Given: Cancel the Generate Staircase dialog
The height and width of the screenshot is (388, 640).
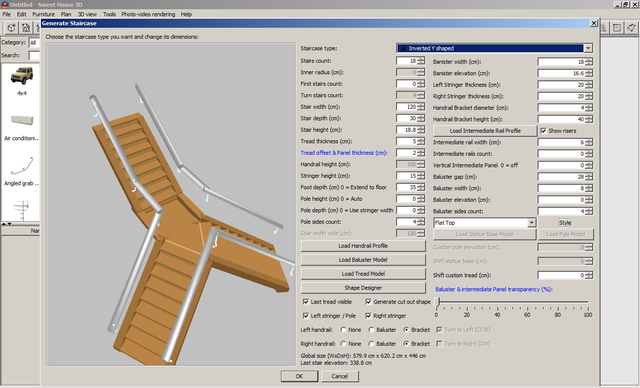Looking at the screenshot, I should 340,376.
